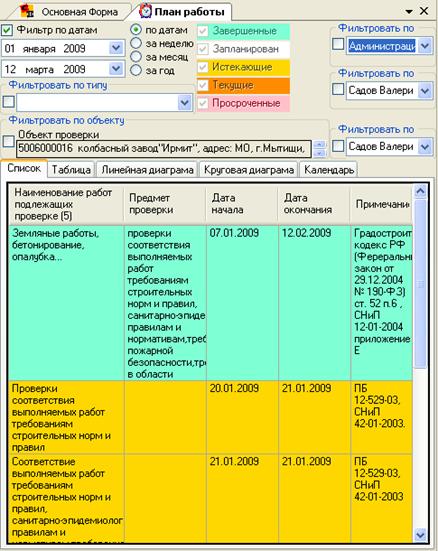This screenshot has width=438, height=551.
Task: Toggle the Просроченные checkbox
Action: 203,103
